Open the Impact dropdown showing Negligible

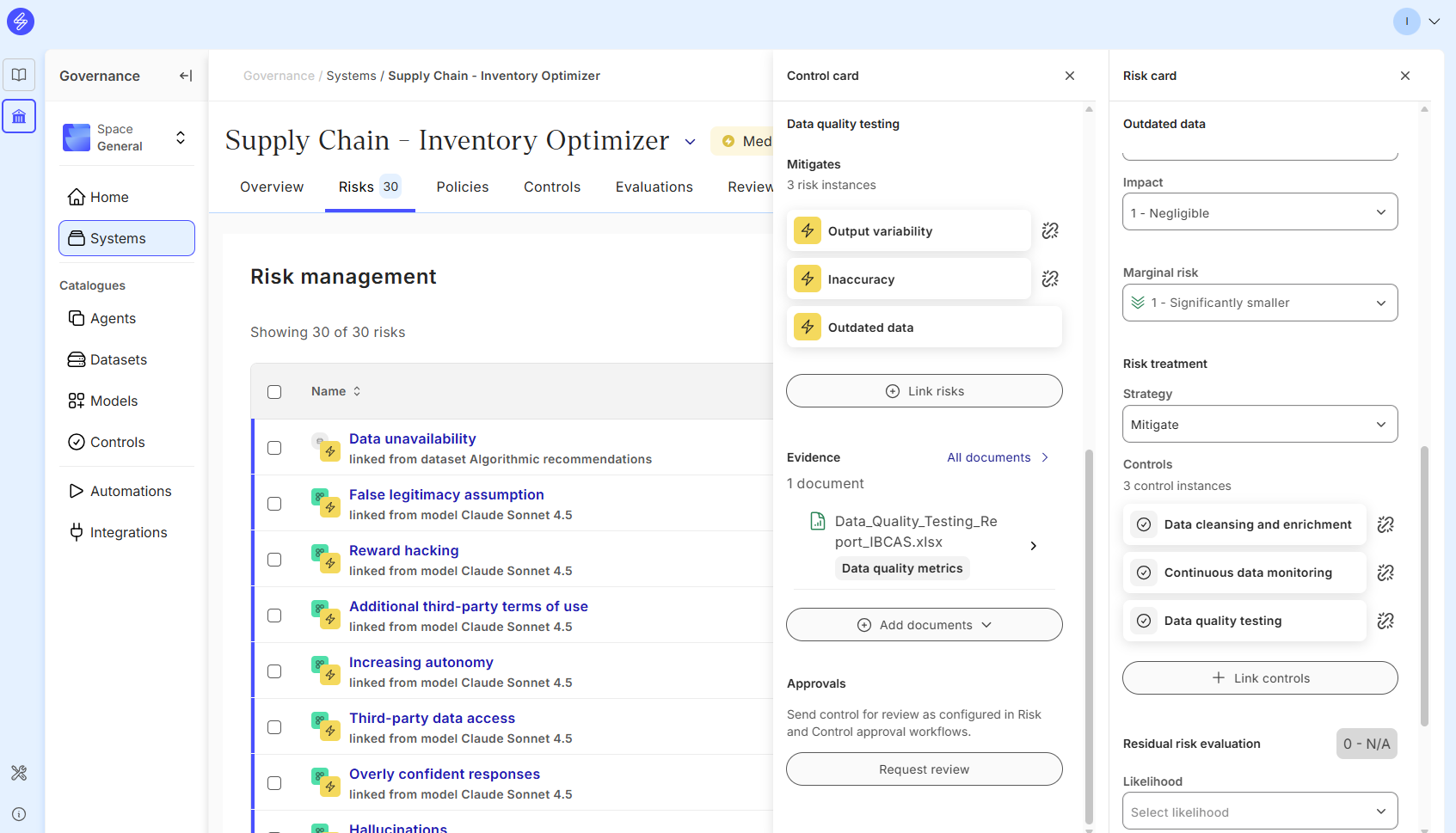click(1259, 212)
